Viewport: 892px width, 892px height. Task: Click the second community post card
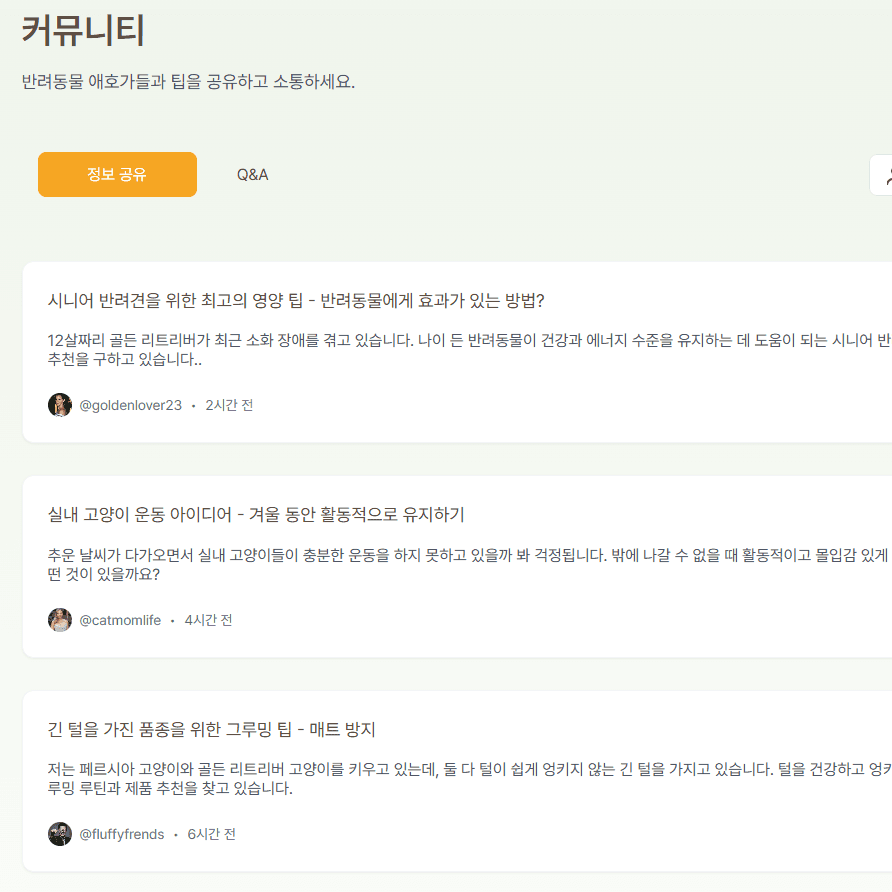446,565
